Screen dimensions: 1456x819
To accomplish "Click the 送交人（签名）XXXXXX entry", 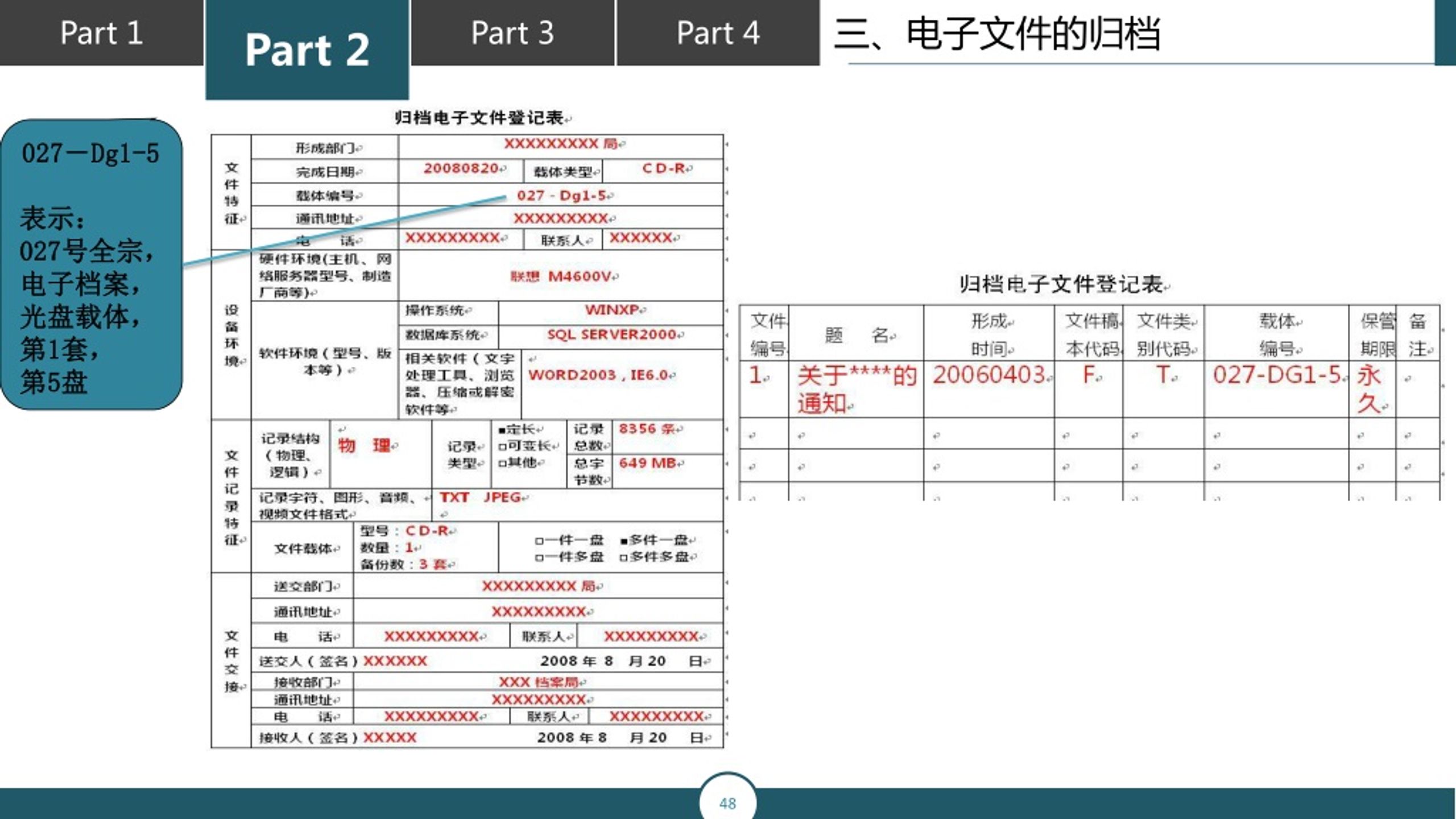I will click(344, 661).
